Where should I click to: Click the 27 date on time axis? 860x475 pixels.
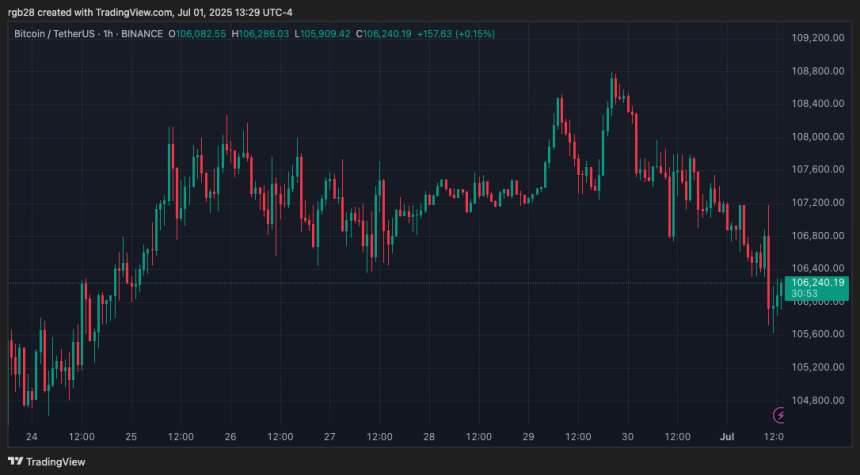329,437
